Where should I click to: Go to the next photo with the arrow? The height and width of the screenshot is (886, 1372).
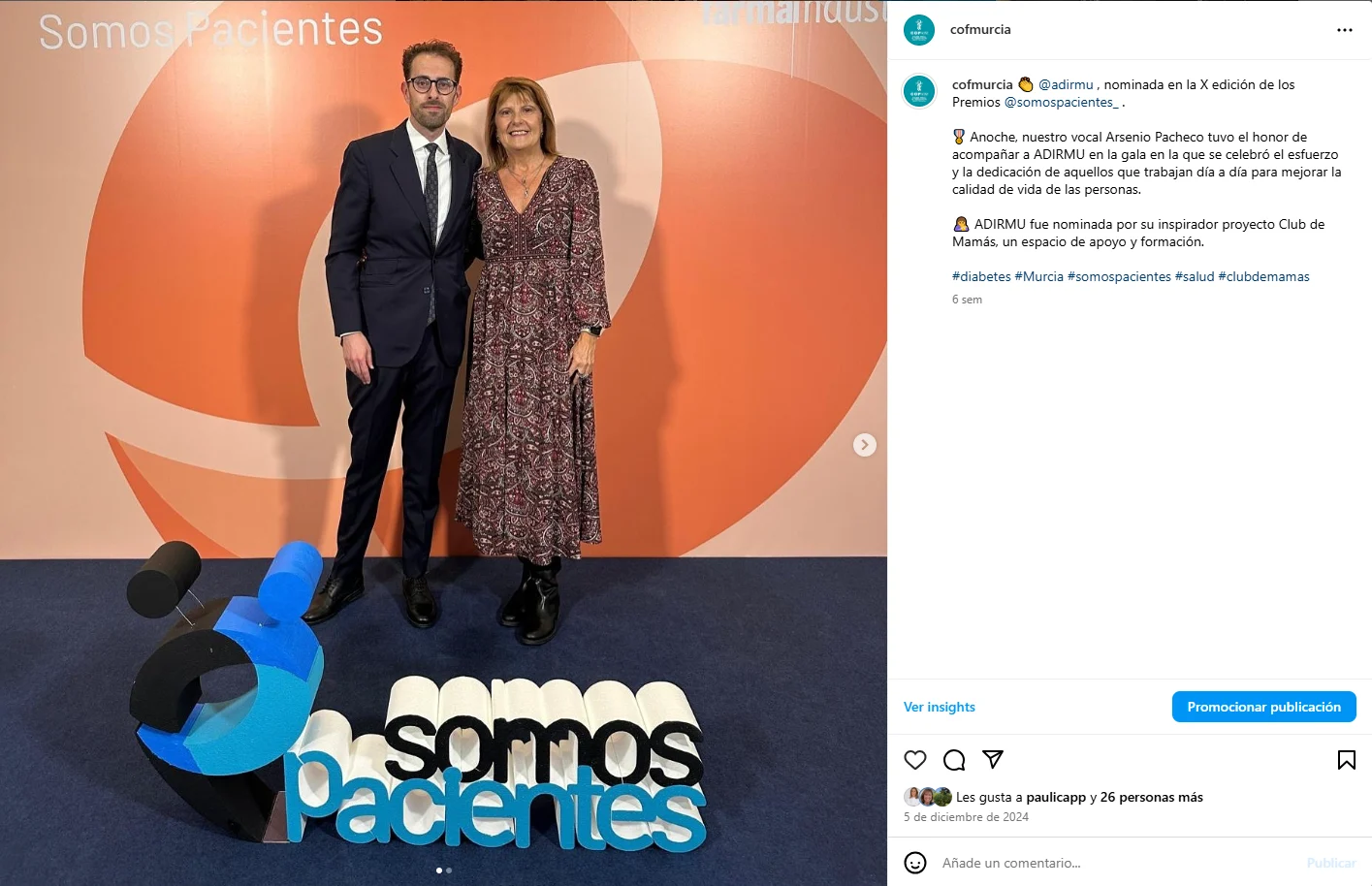tap(865, 445)
